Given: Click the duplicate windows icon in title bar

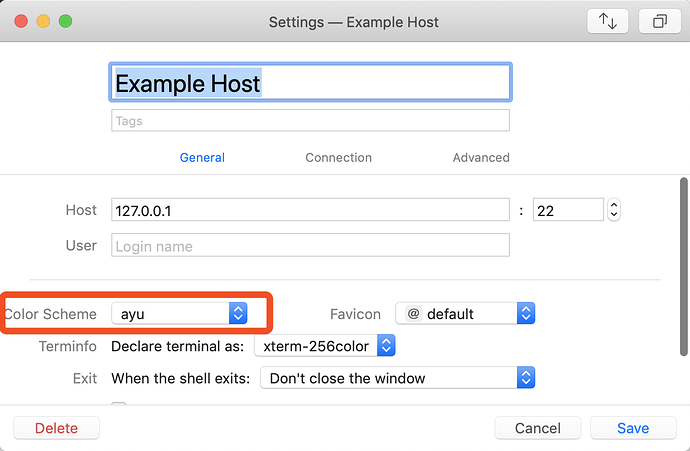Looking at the screenshot, I should click(659, 21).
